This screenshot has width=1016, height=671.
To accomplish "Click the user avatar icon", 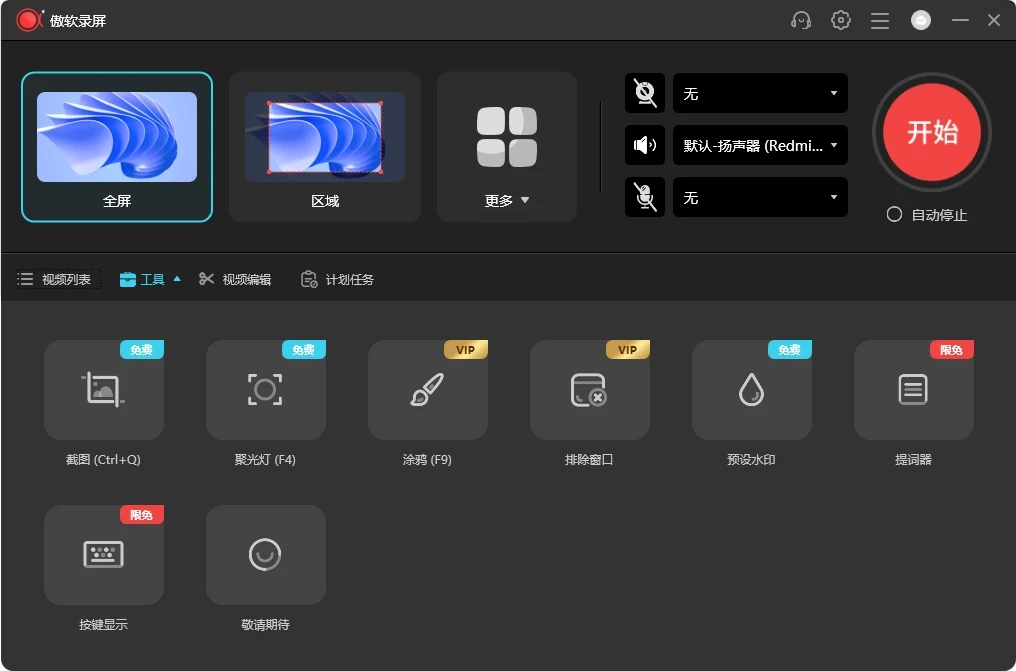I will (x=921, y=20).
